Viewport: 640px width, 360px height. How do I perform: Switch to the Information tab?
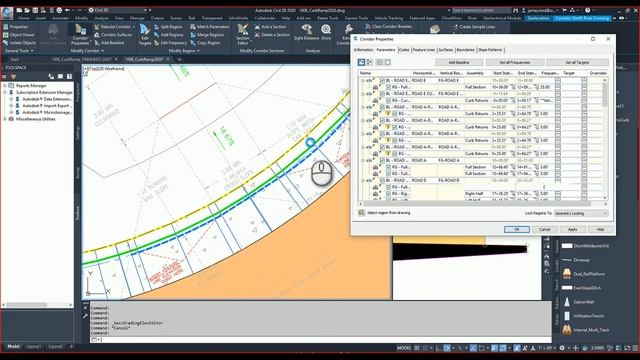[x=363, y=50]
